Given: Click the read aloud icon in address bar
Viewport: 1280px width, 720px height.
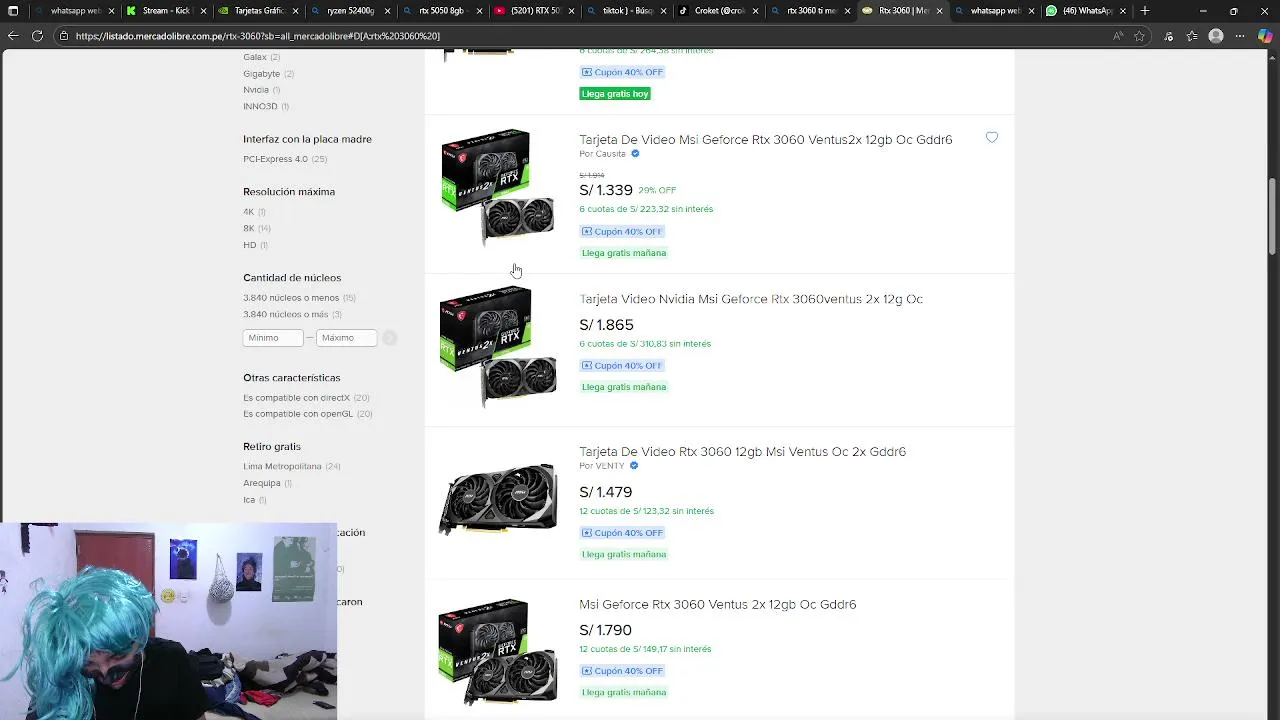Looking at the screenshot, I should pos(1118,36).
